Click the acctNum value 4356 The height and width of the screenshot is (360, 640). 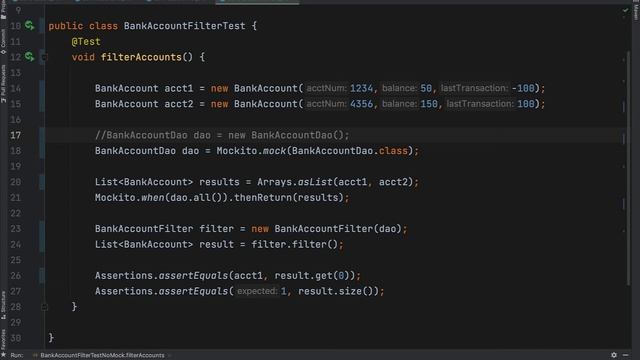click(x=362, y=104)
